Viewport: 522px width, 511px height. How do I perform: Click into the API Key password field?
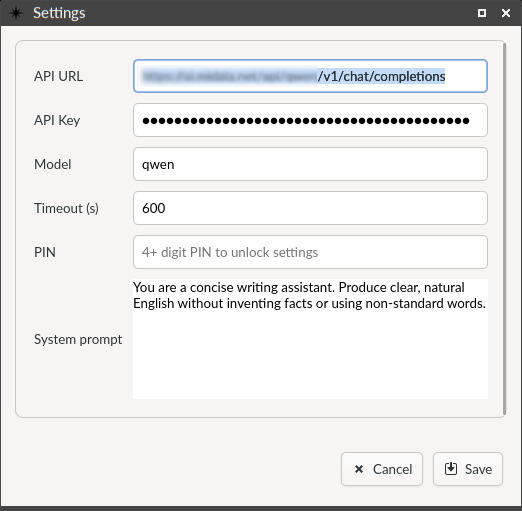(x=310, y=120)
